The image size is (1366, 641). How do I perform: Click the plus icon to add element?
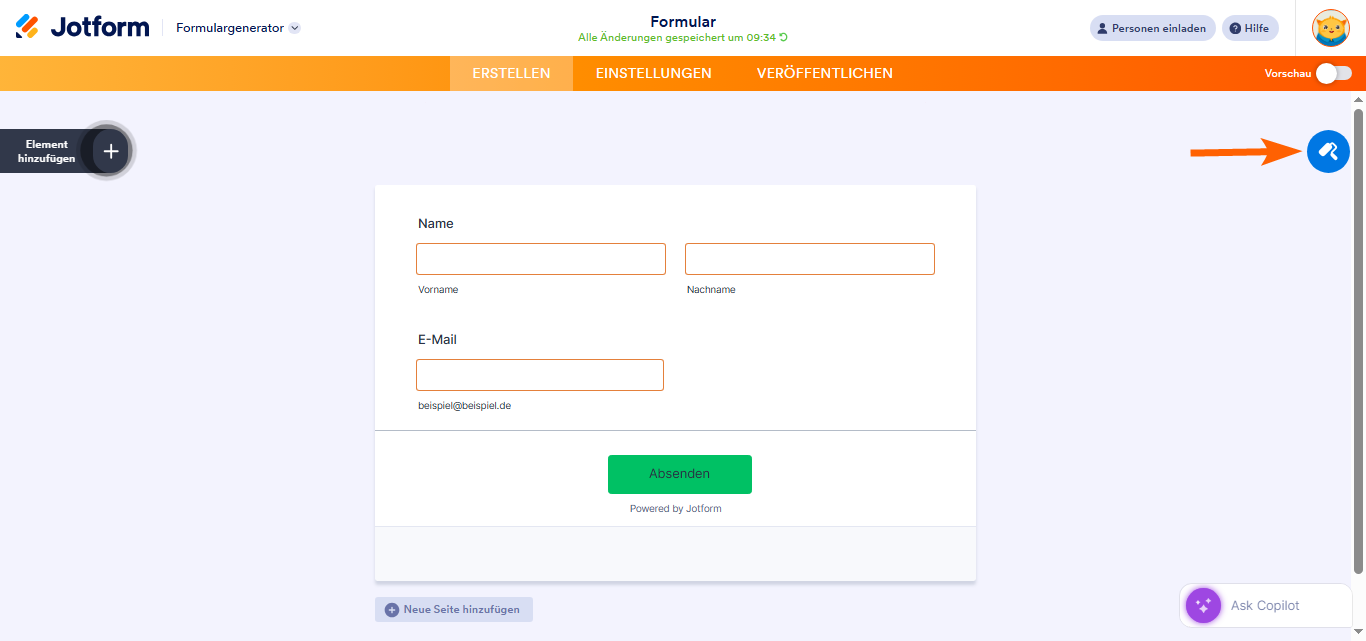(x=111, y=151)
